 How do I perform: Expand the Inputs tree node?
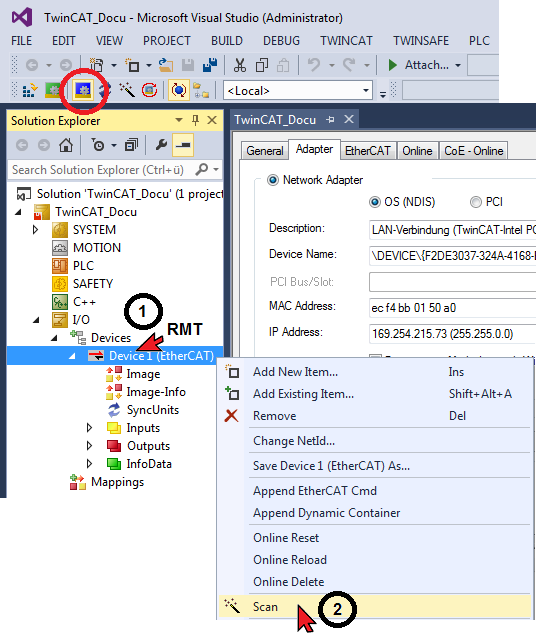pyautogui.click(x=89, y=428)
